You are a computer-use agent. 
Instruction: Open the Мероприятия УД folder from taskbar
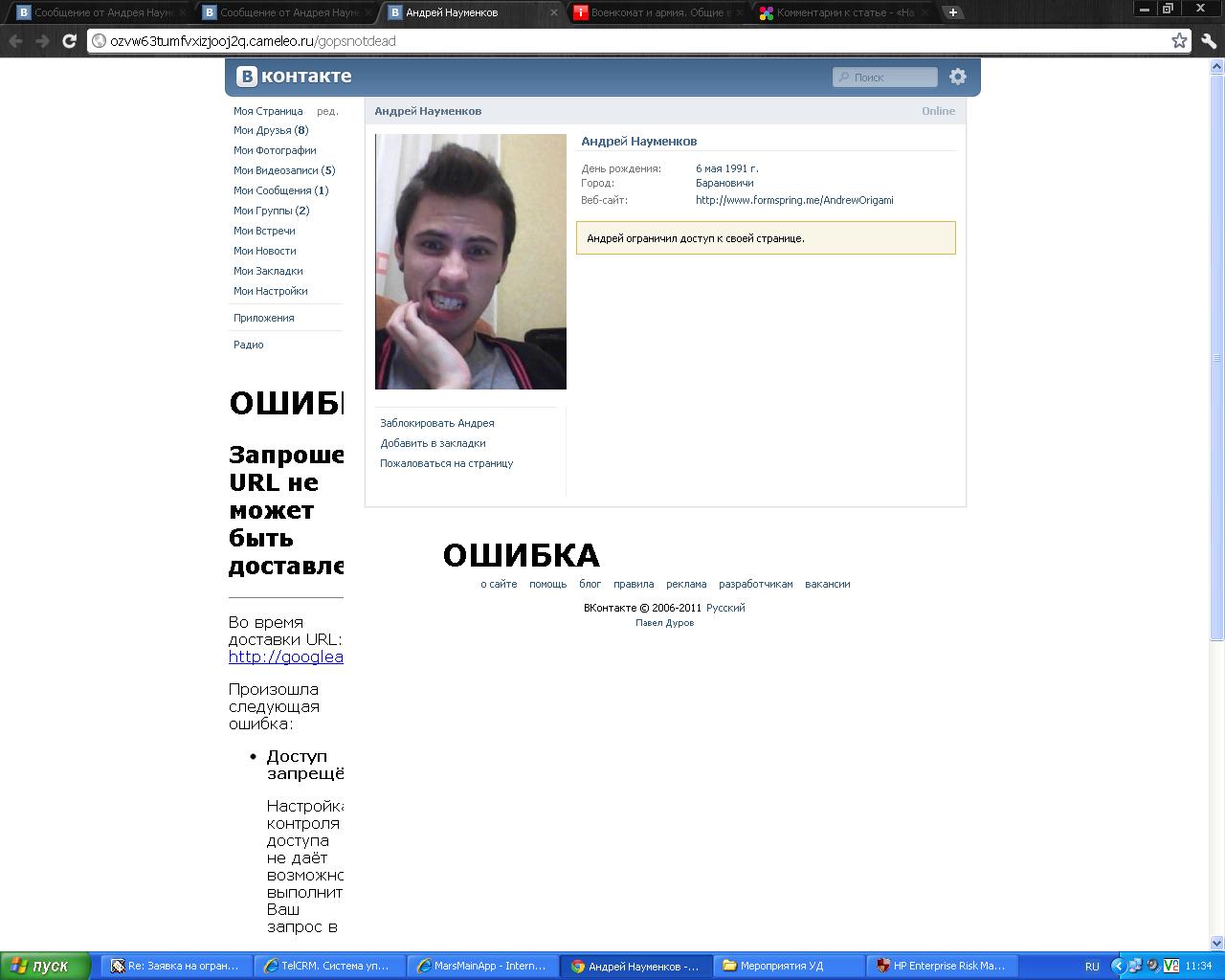point(789,966)
